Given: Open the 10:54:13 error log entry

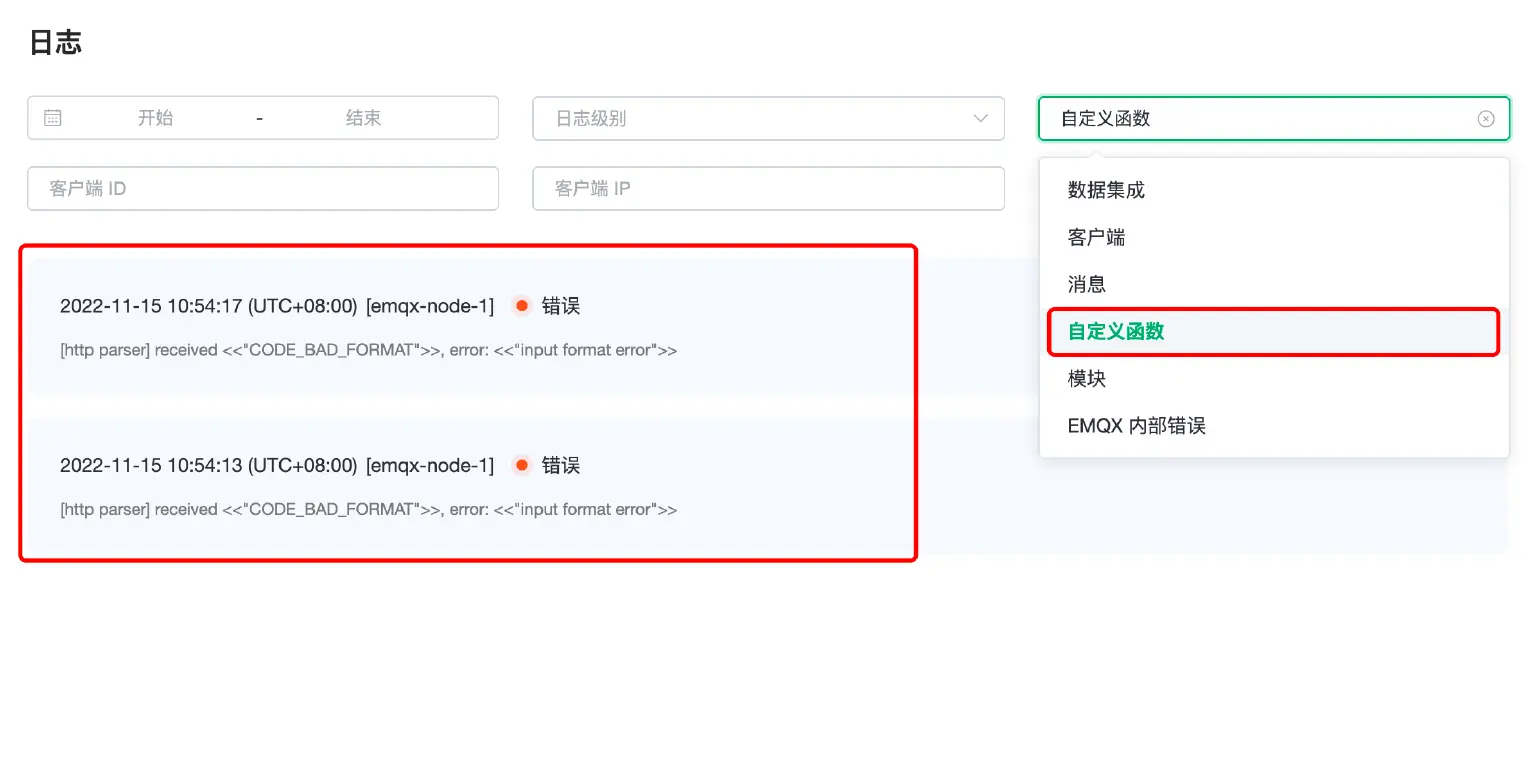Looking at the screenshot, I should pyautogui.click(x=370, y=486).
